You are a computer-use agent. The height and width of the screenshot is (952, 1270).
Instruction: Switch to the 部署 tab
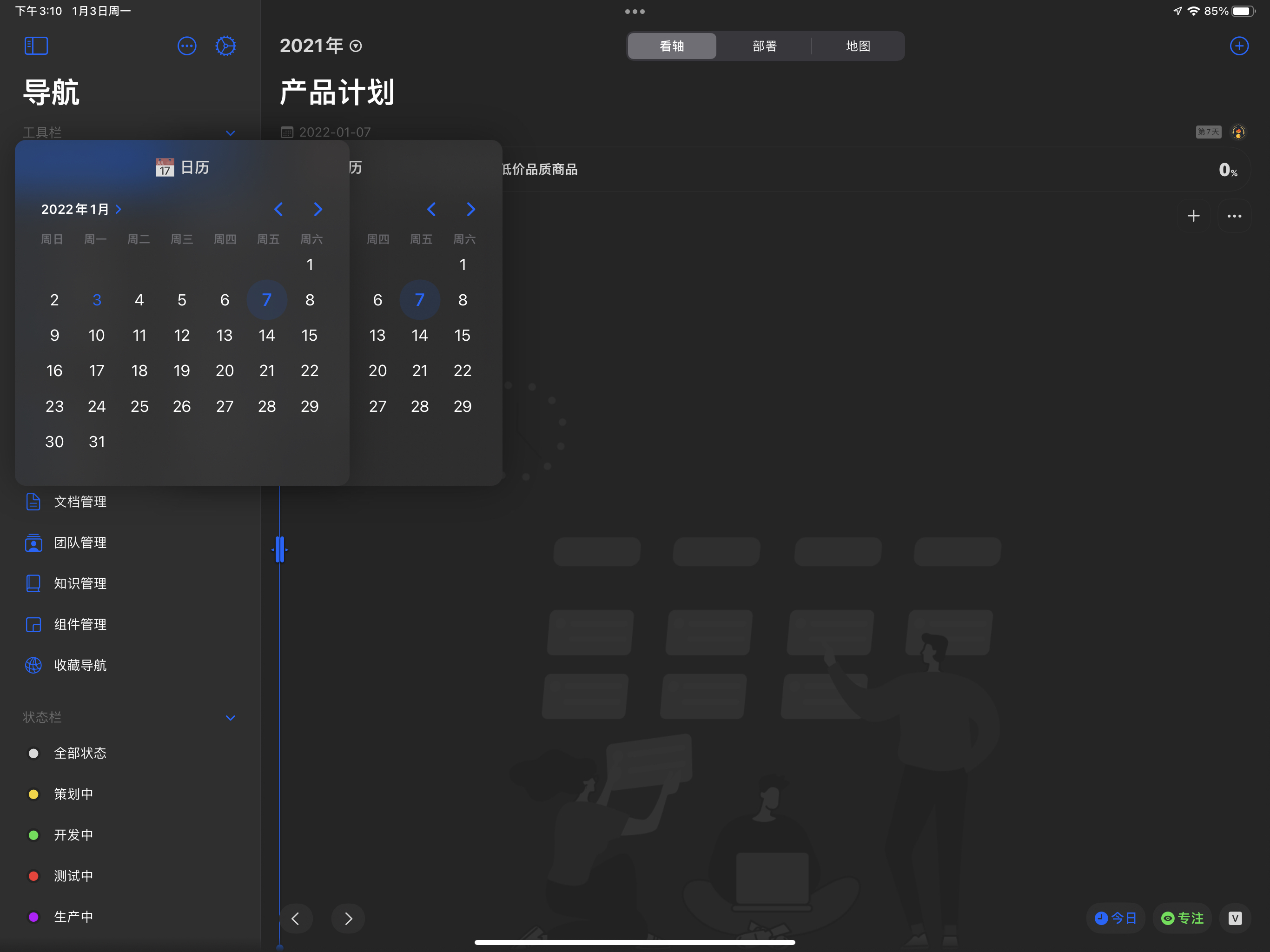click(764, 46)
